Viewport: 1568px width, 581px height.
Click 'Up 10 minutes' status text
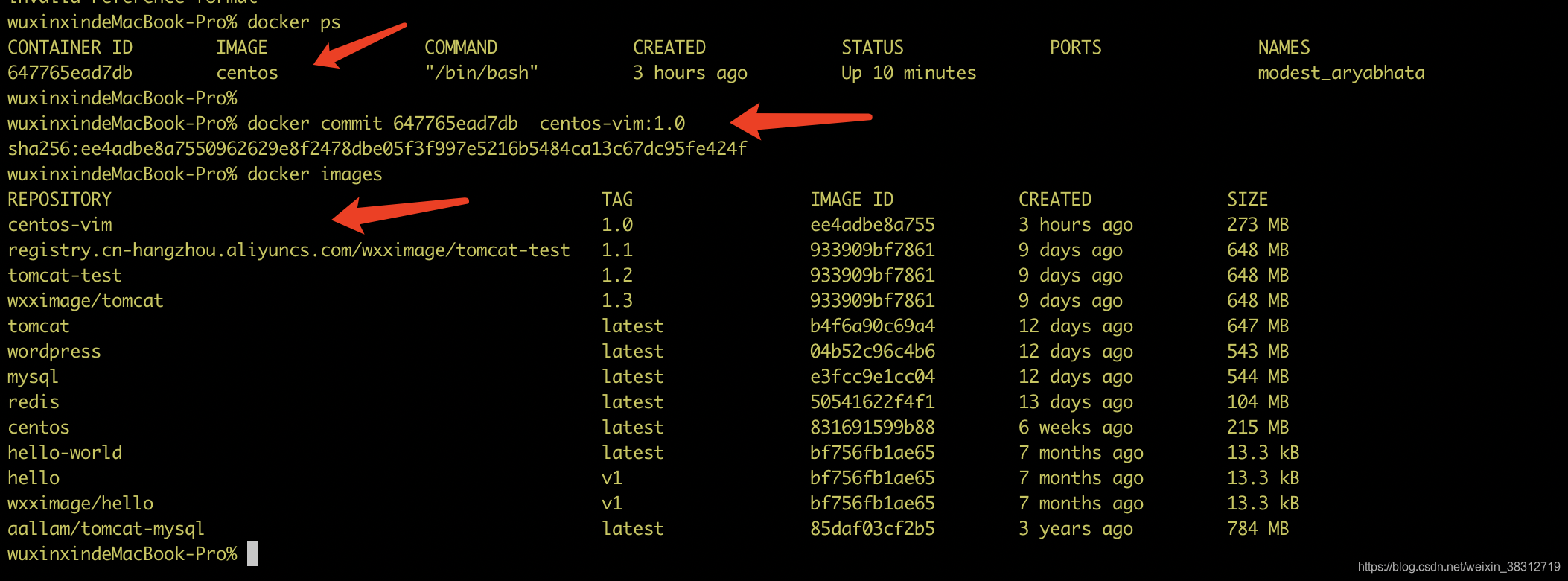(908, 73)
